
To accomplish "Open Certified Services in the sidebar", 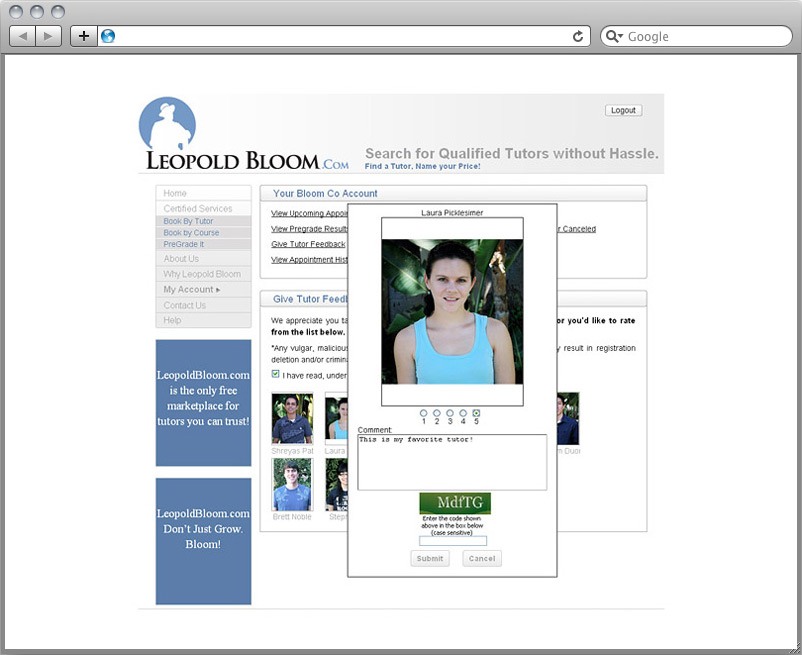I will click(204, 208).
